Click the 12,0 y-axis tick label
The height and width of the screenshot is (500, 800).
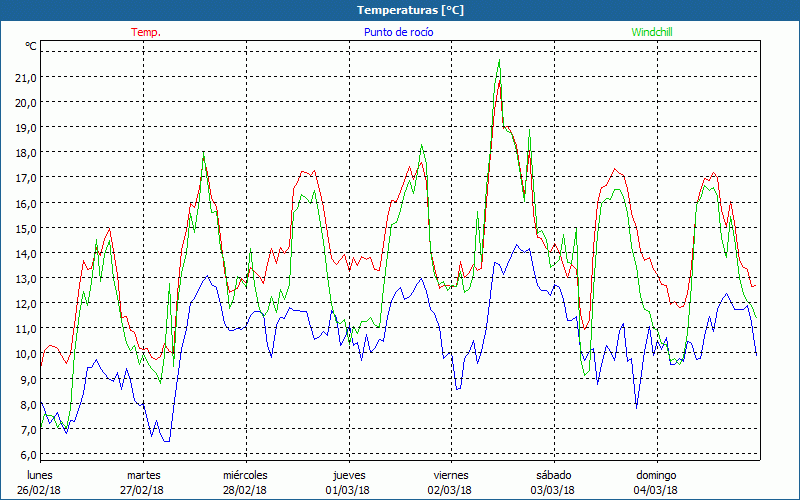pos(25,303)
